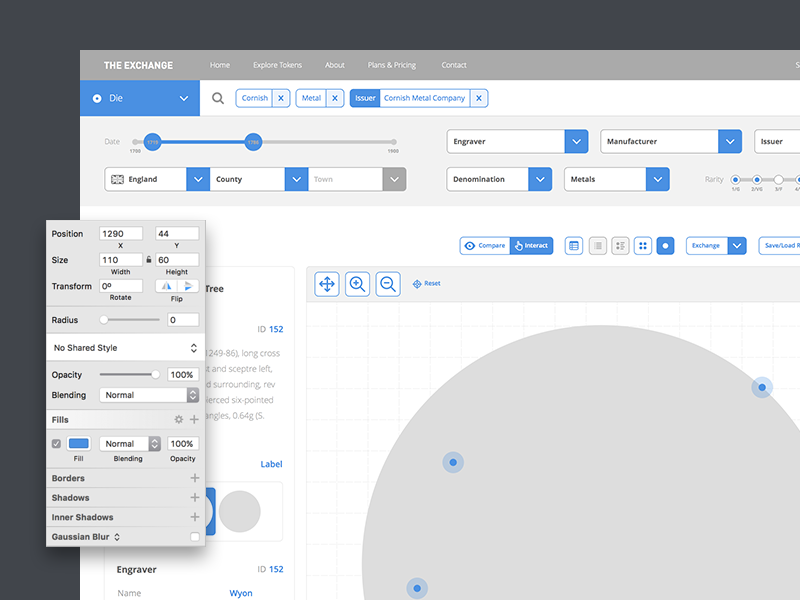Open the Die selector dropdown

140,98
